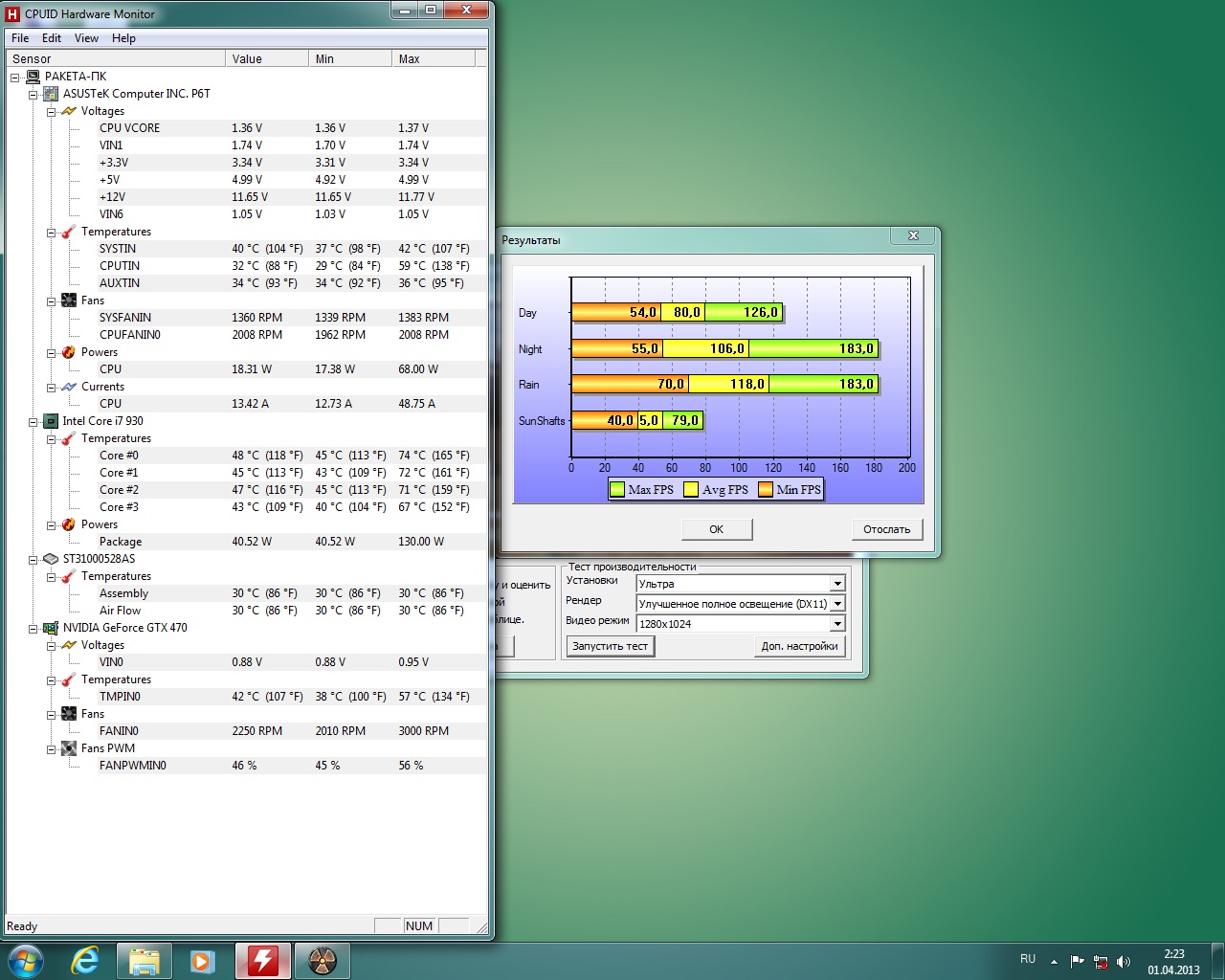Click the Intel Core i7 Powers icon above Package
This screenshot has height=980, width=1225.
(69, 524)
